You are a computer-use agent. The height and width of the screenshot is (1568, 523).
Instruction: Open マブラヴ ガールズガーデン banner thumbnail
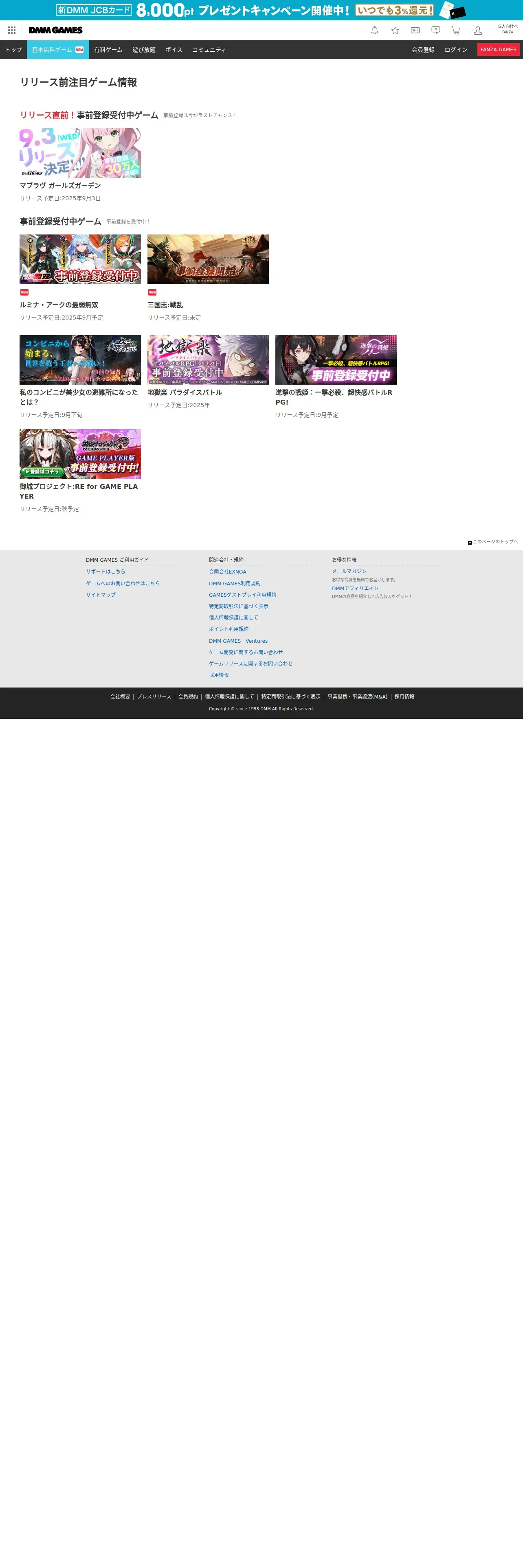(x=80, y=153)
